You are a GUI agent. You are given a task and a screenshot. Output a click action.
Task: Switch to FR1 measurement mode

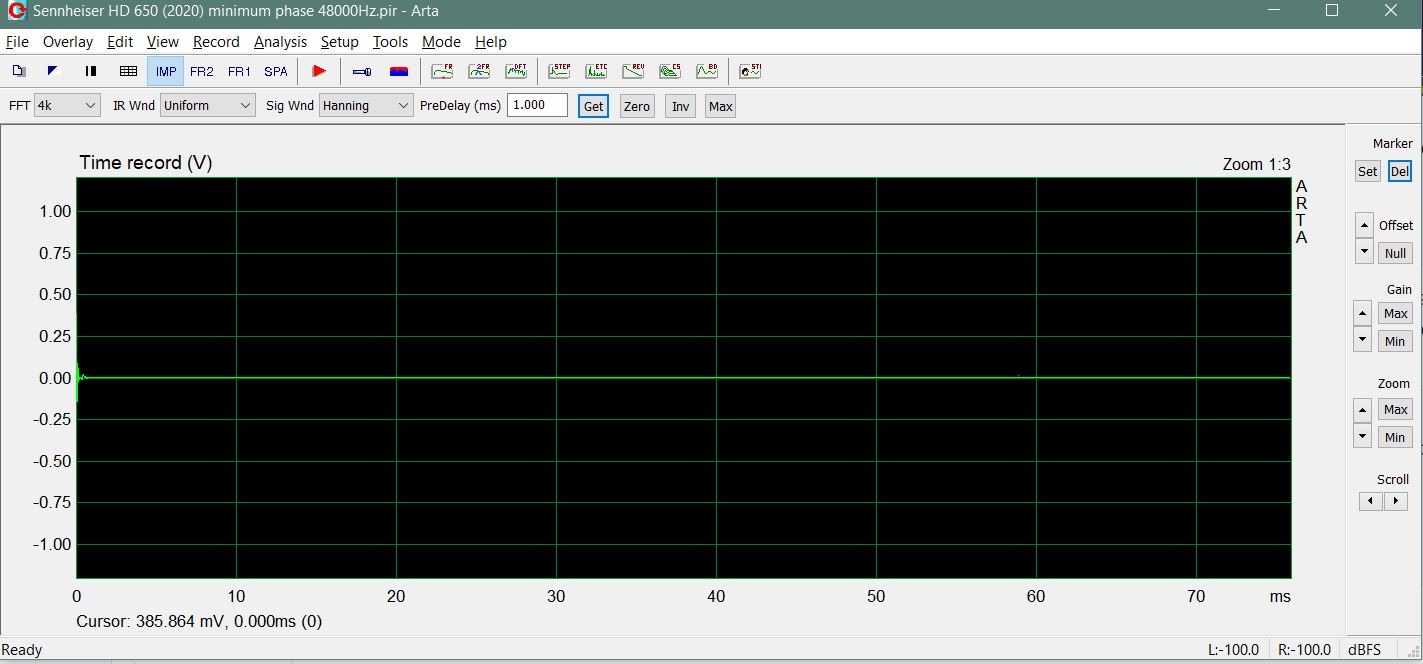[239, 71]
